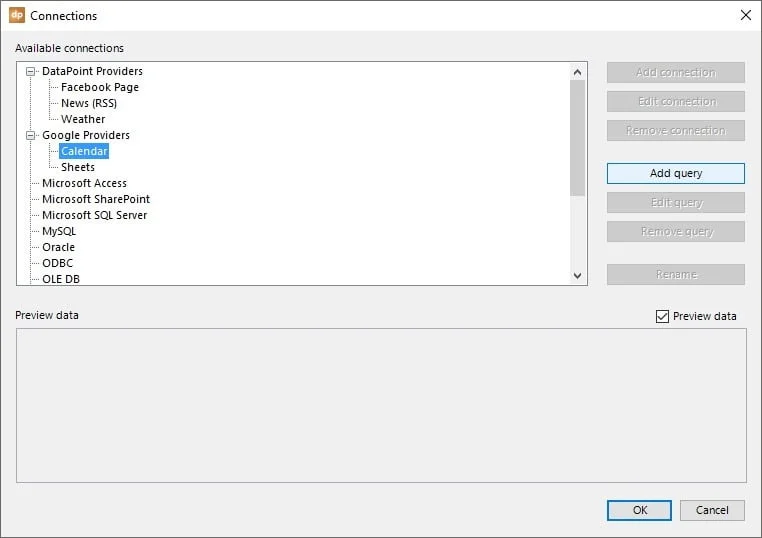Click the connections list scroll up arrow
The image size is (762, 538).
(x=577, y=72)
